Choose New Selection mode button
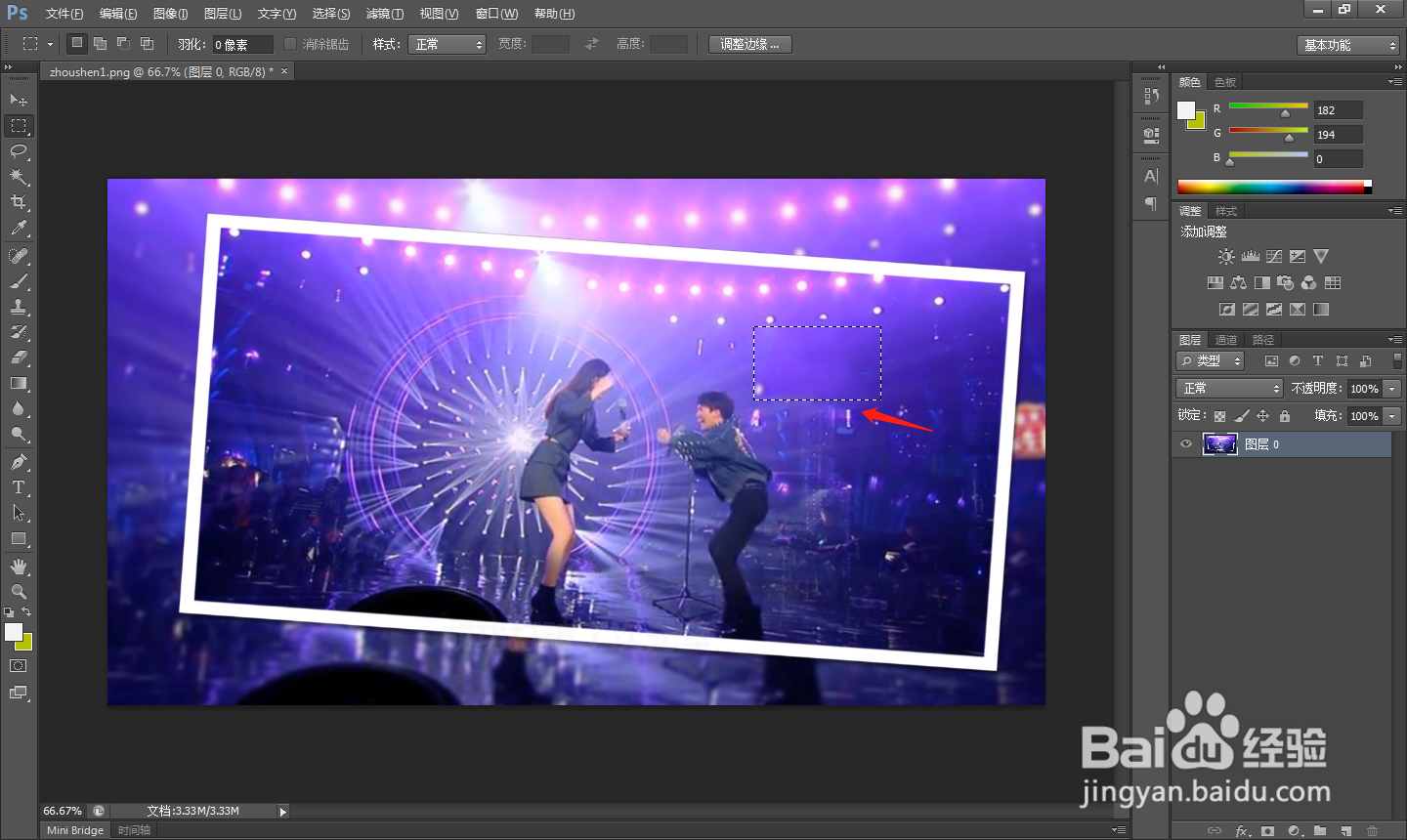The height and width of the screenshot is (840, 1407). [x=77, y=44]
